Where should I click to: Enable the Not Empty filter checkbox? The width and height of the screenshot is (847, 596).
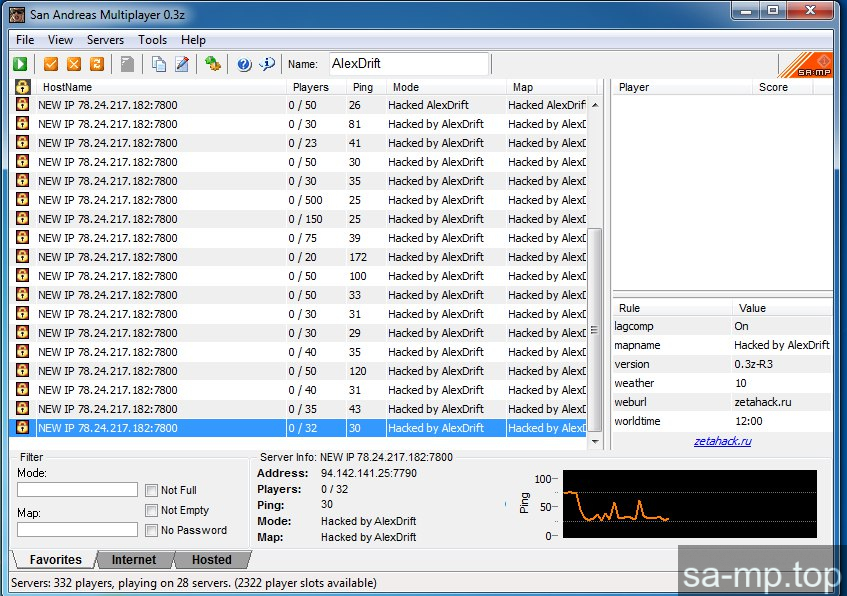pos(152,510)
